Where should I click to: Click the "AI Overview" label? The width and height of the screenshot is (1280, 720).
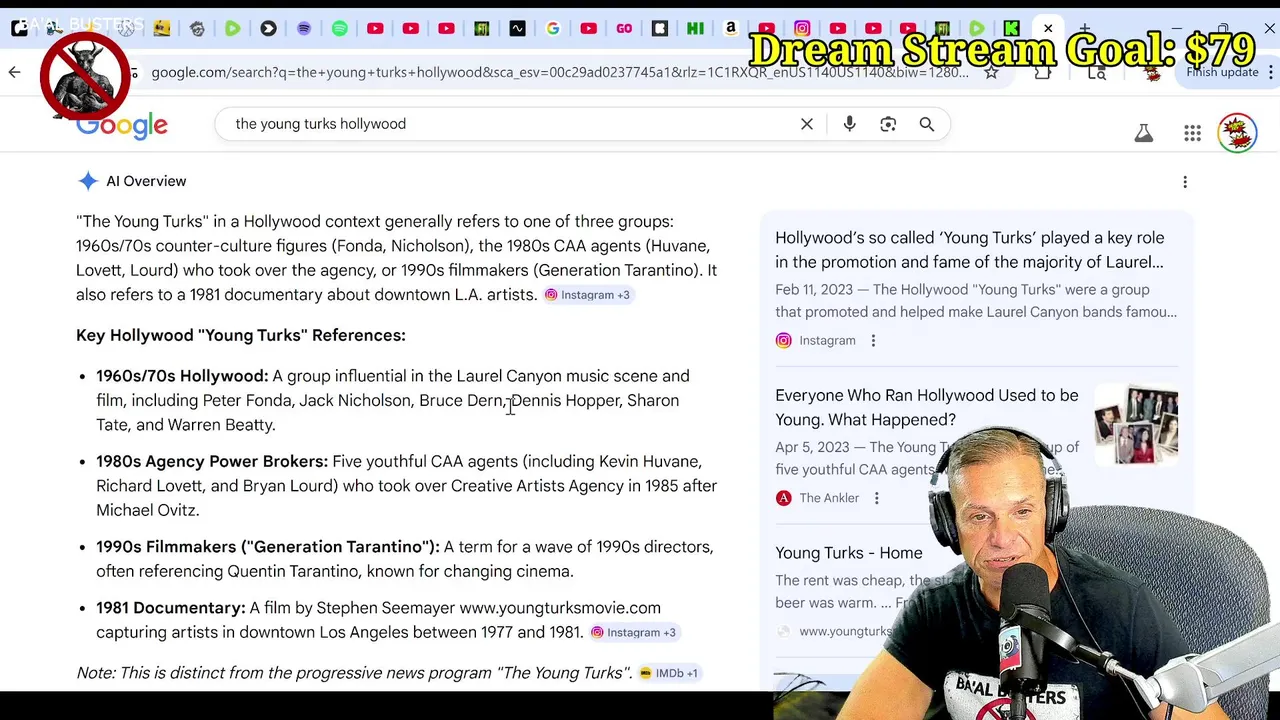coord(146,181)
